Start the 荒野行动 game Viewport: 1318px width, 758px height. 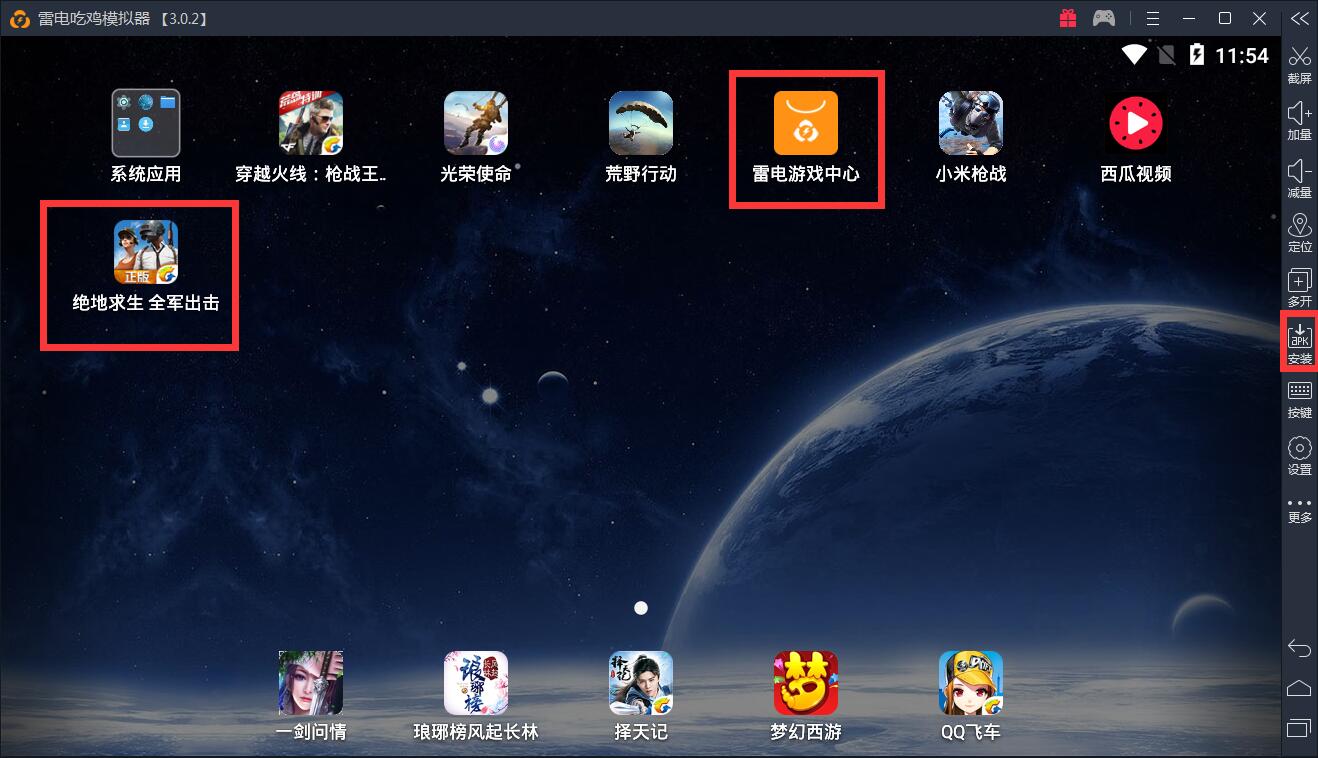click(x=640, y=124)
